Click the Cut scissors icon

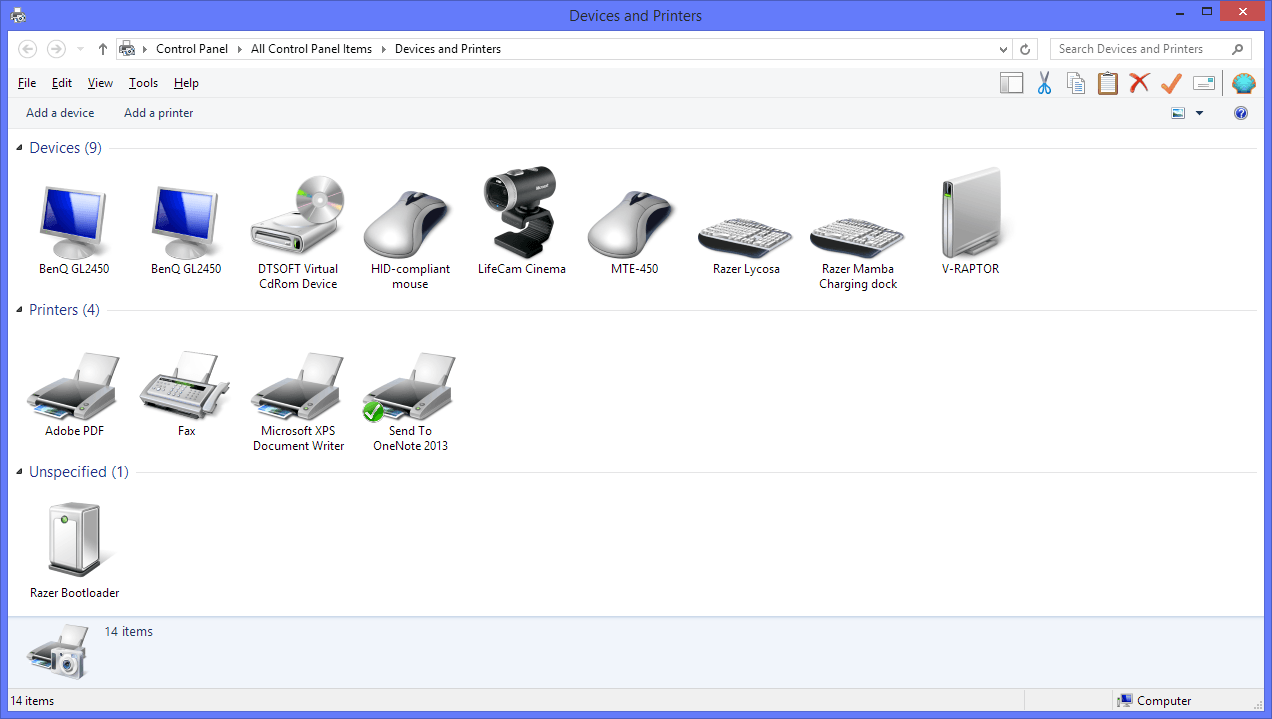(1044, 83)
